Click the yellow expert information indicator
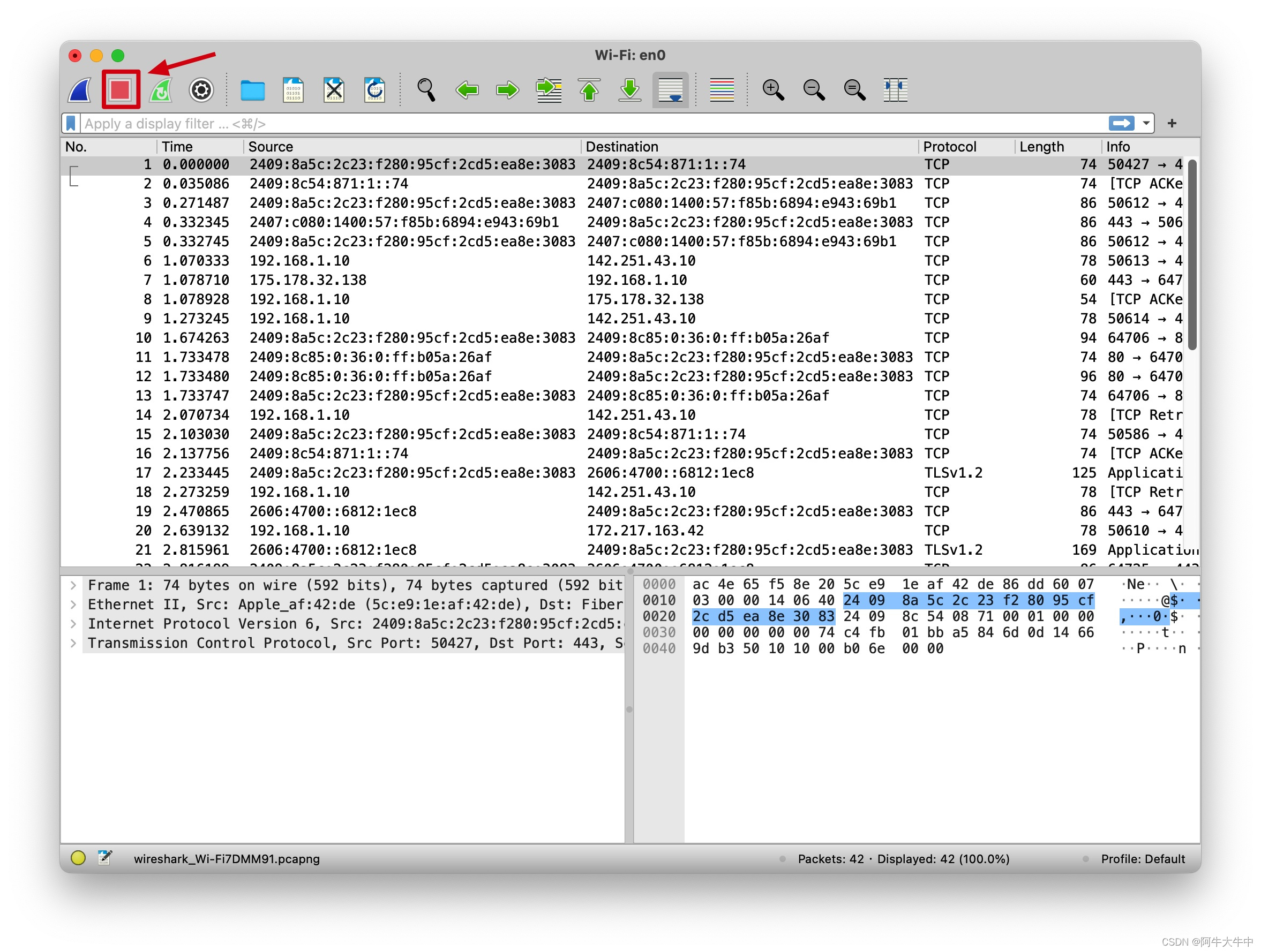This screenshot has height=952, width=1261. point(78,858)
